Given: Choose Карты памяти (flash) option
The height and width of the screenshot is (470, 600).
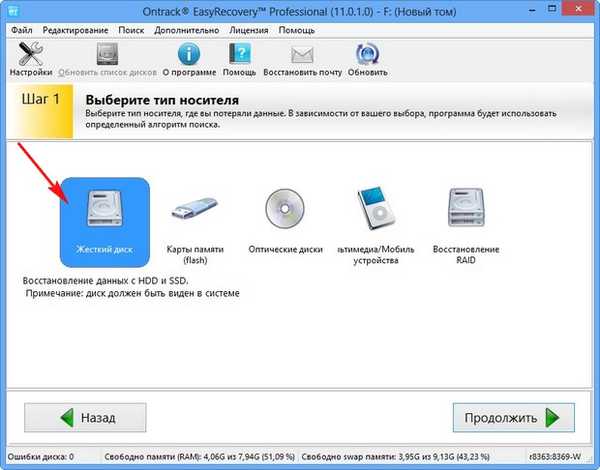Looking at the screenshot, I should 195,221.
